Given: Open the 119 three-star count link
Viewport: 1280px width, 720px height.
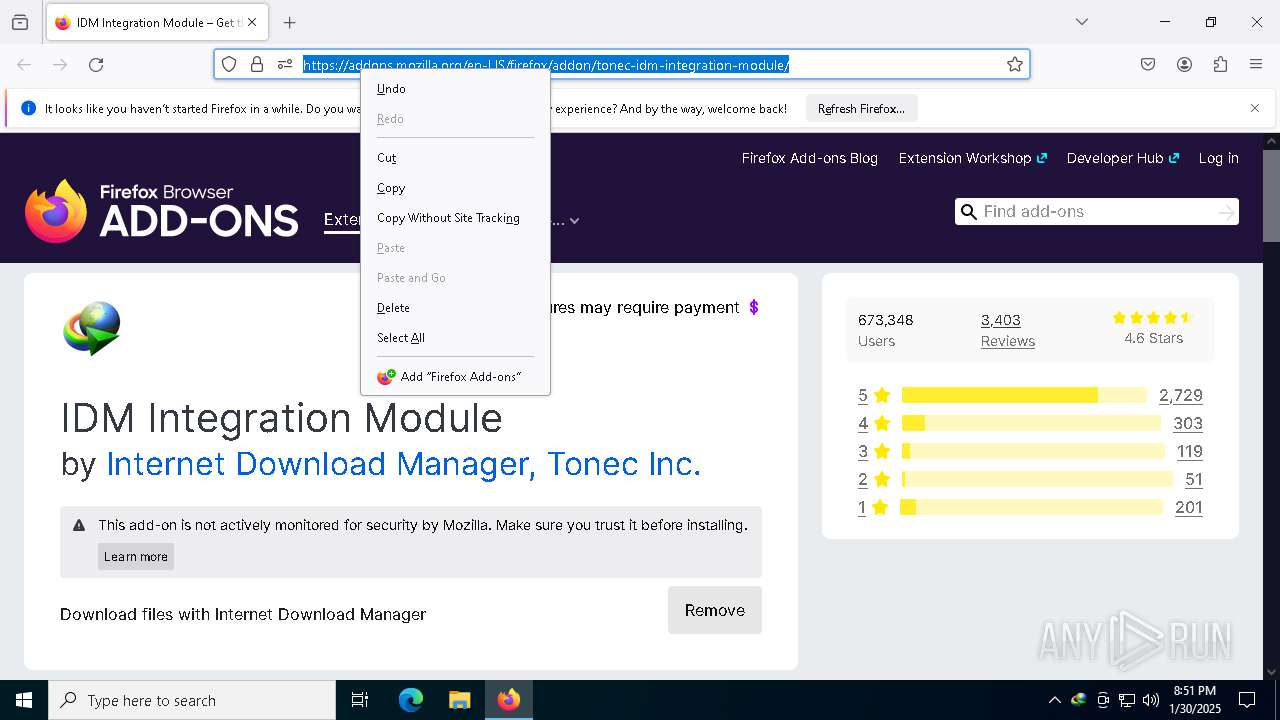Looking at the screenshot, I should (x=1190, y=451).
